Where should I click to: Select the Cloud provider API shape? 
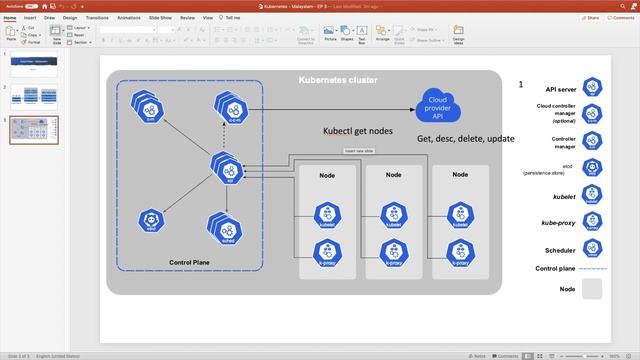[438, 106]
